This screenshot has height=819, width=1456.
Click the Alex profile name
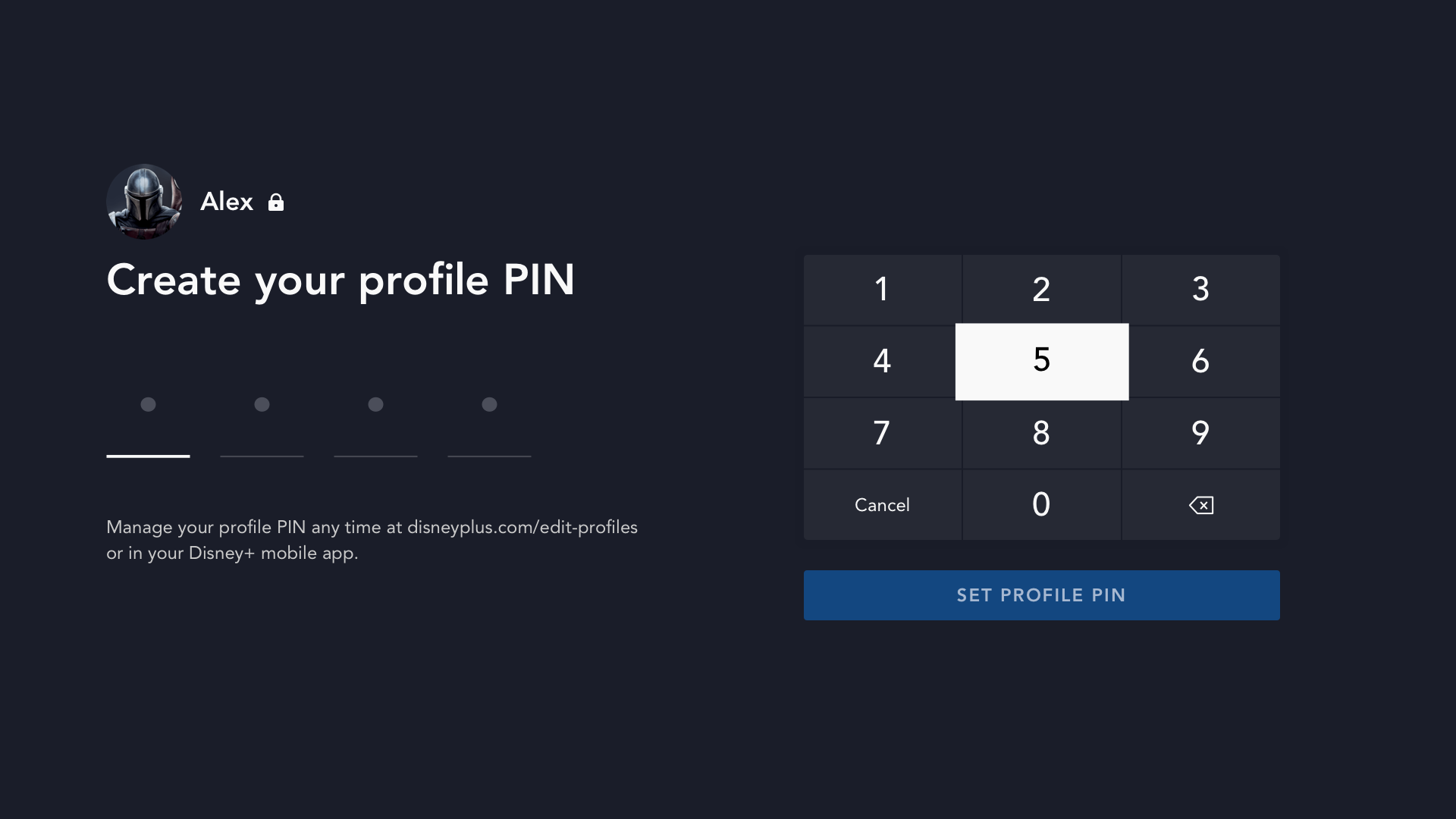pyautogui.click(x=226, y=202)
